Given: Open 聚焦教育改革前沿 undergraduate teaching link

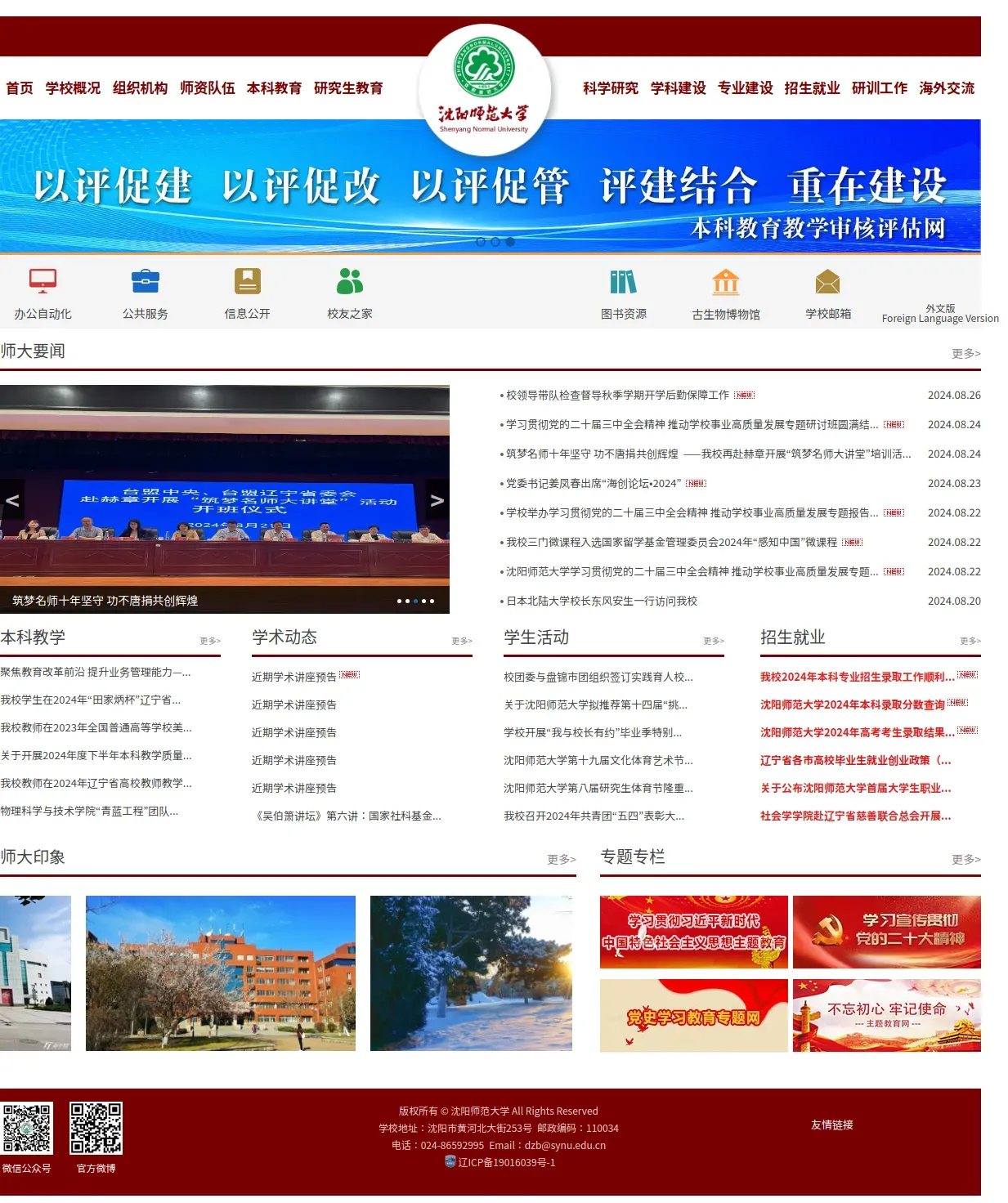Looking at the screenshot, I should pyautogui.click(x=96, y=672).
